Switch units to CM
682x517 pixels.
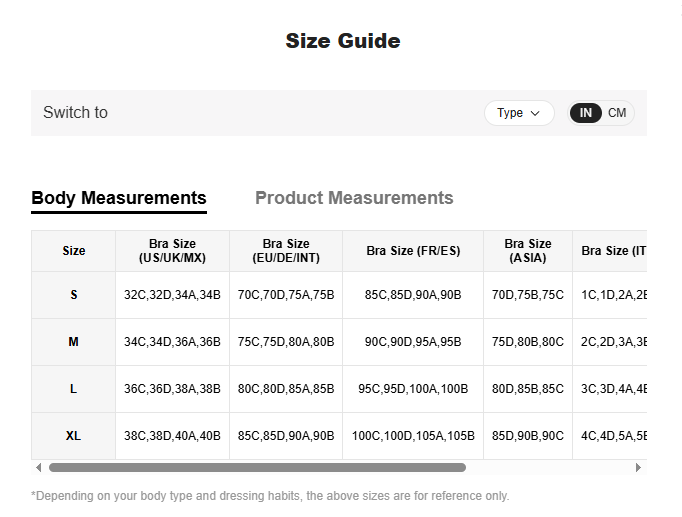coord(617,113)
